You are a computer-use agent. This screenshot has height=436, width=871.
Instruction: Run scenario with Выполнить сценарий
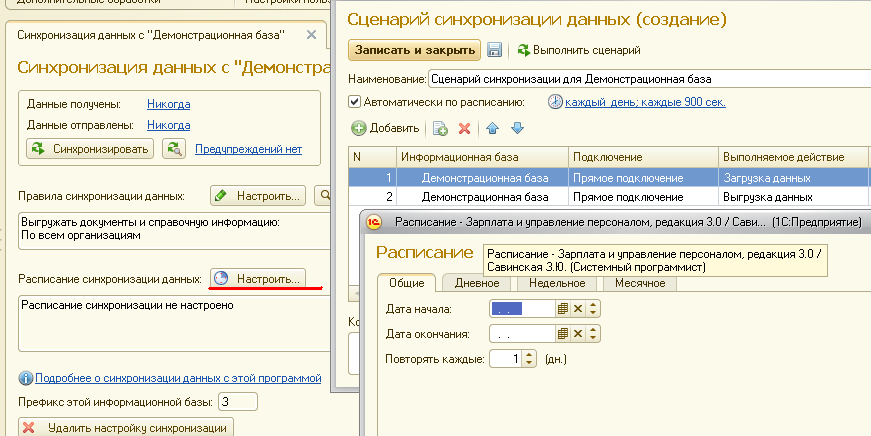579,50
